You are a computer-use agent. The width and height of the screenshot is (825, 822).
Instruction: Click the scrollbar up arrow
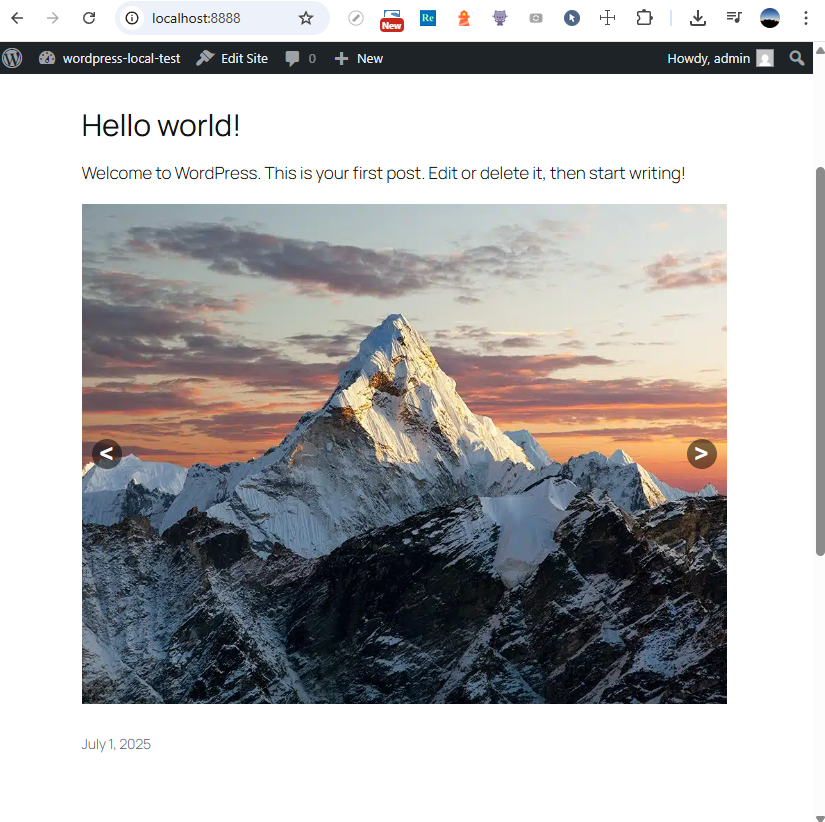[820, 51]
